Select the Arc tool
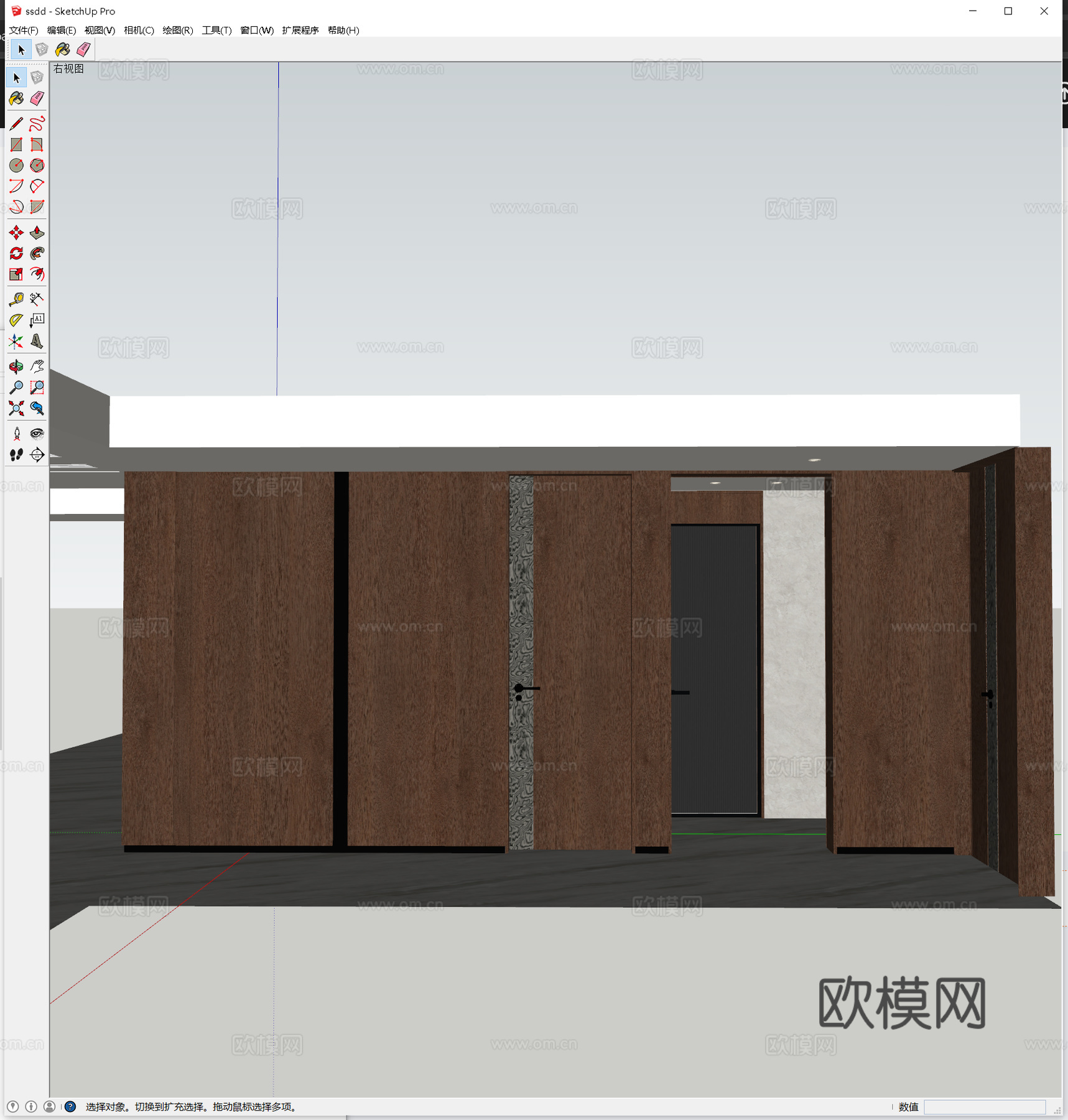The image size is (1068, 1120). [x=17, y=186]
